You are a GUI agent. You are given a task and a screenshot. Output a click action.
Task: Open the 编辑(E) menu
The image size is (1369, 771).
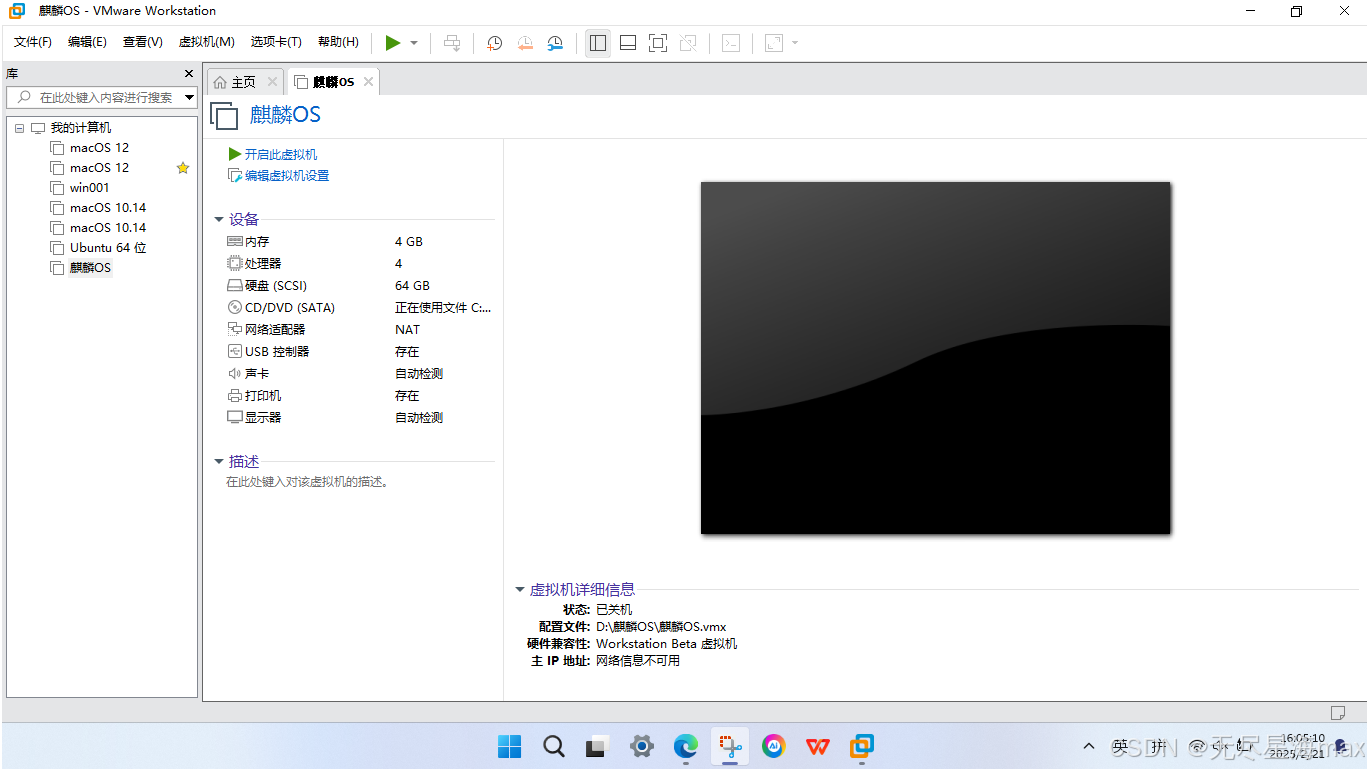click(x=87, y=42)
